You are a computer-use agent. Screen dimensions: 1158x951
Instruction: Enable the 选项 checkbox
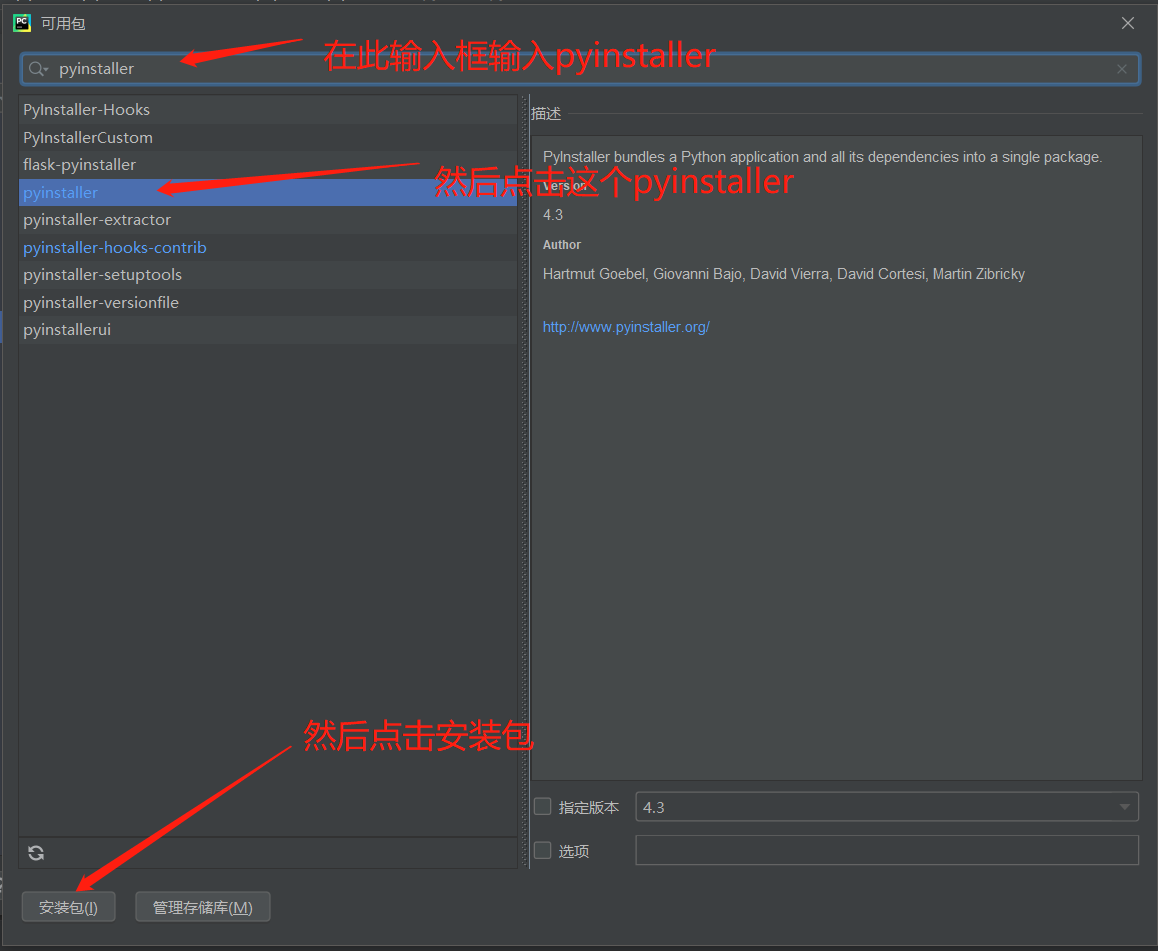pyautogui.click(x=543, y=851)
